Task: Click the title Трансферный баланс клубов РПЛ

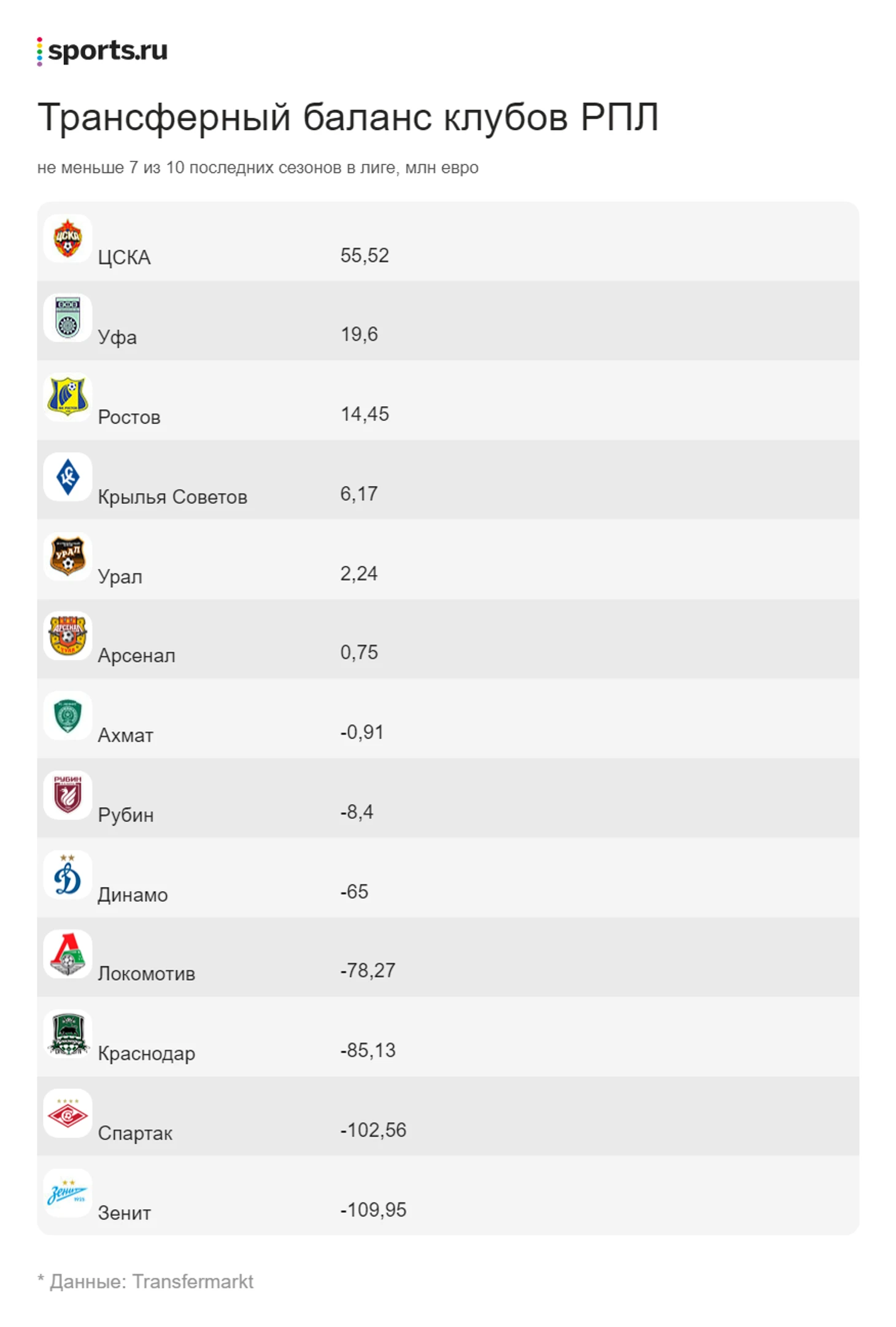Action: click(348, 117)
